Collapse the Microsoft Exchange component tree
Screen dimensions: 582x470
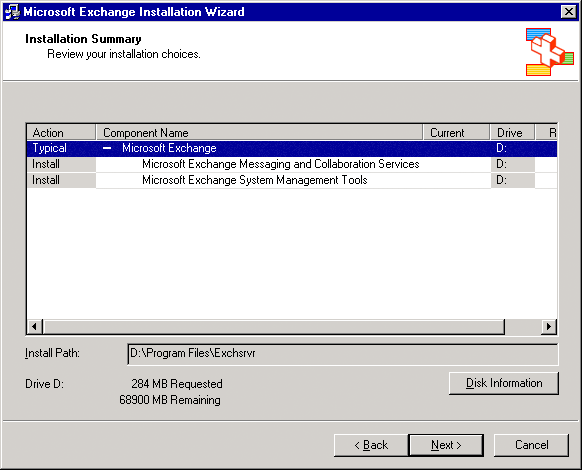(x=107, y=148)
